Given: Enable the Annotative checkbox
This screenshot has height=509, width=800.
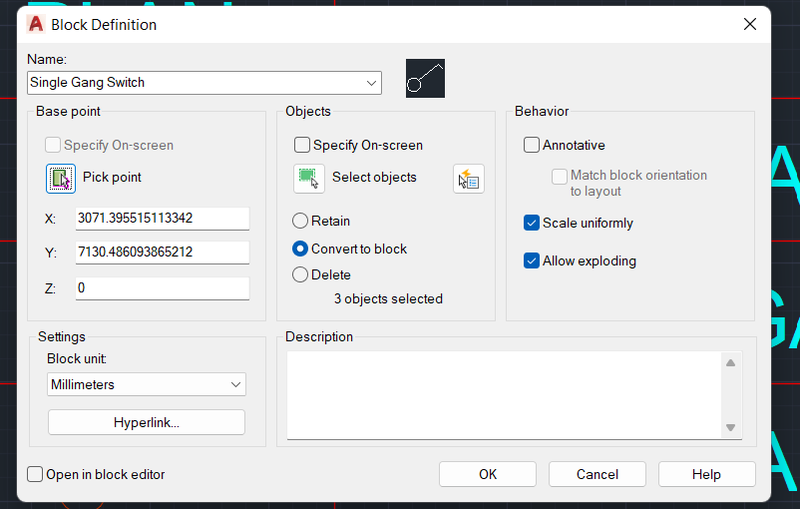Looking at the screenshot, I should click(532, 145).
